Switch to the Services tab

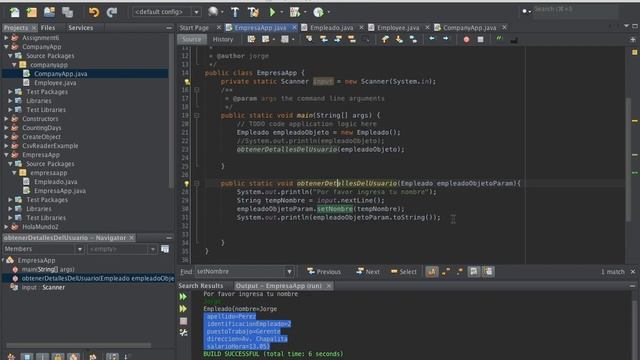(80, 28)
